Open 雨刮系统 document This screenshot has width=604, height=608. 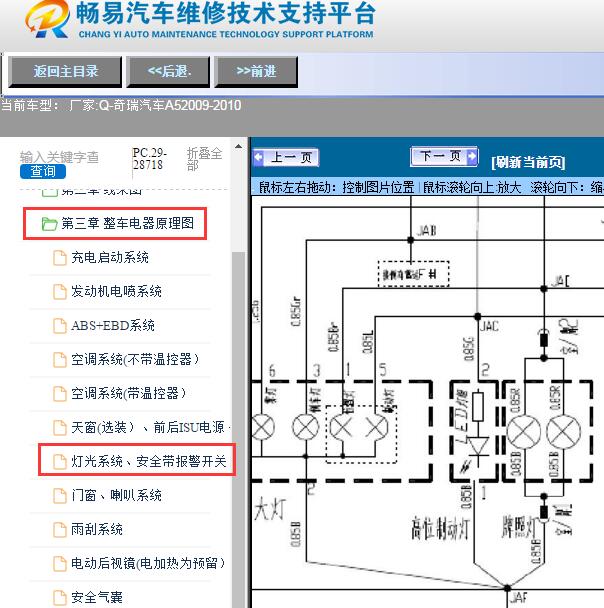[x=97, y=530]
